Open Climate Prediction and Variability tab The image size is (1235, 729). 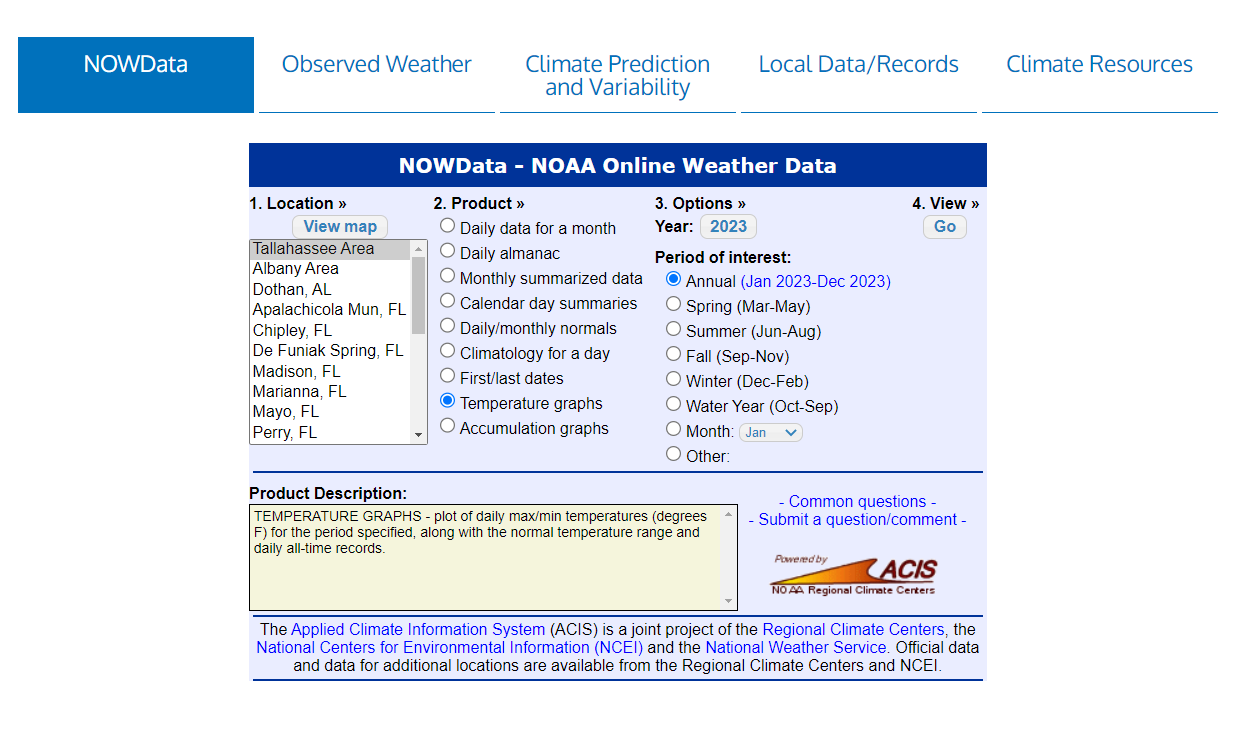tap(617, 75)
